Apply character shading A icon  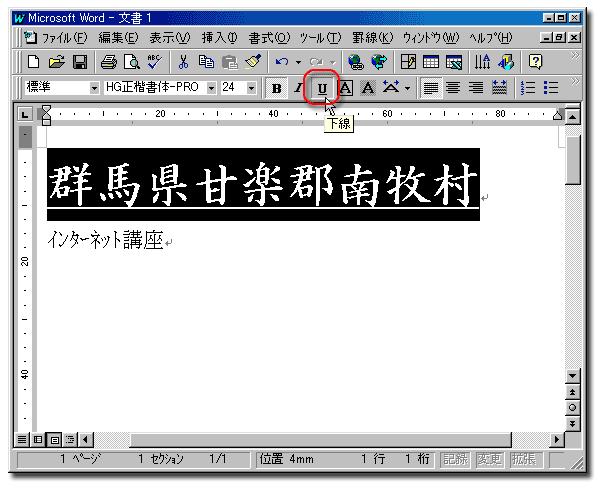368,88
